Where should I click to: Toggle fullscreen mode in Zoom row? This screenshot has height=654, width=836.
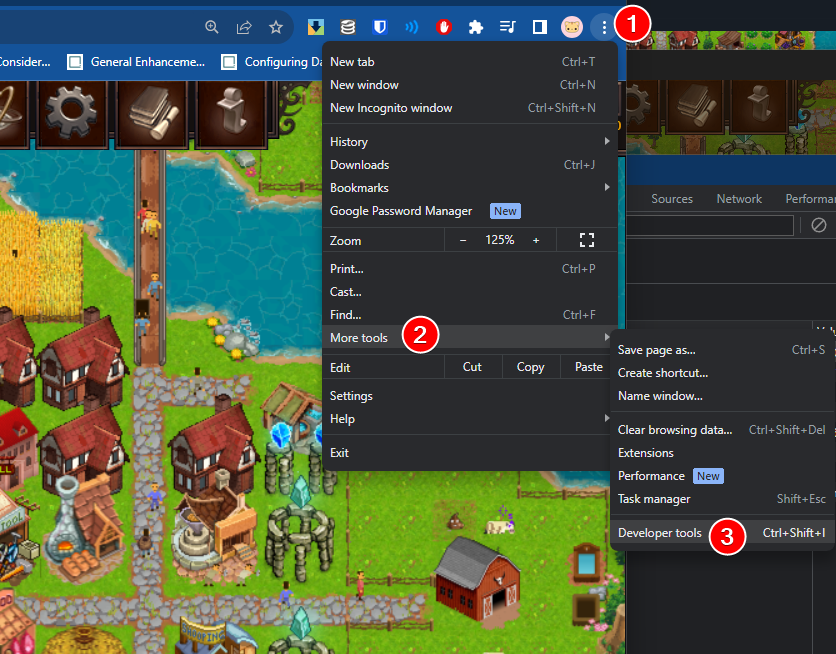(x=587, y=240)
